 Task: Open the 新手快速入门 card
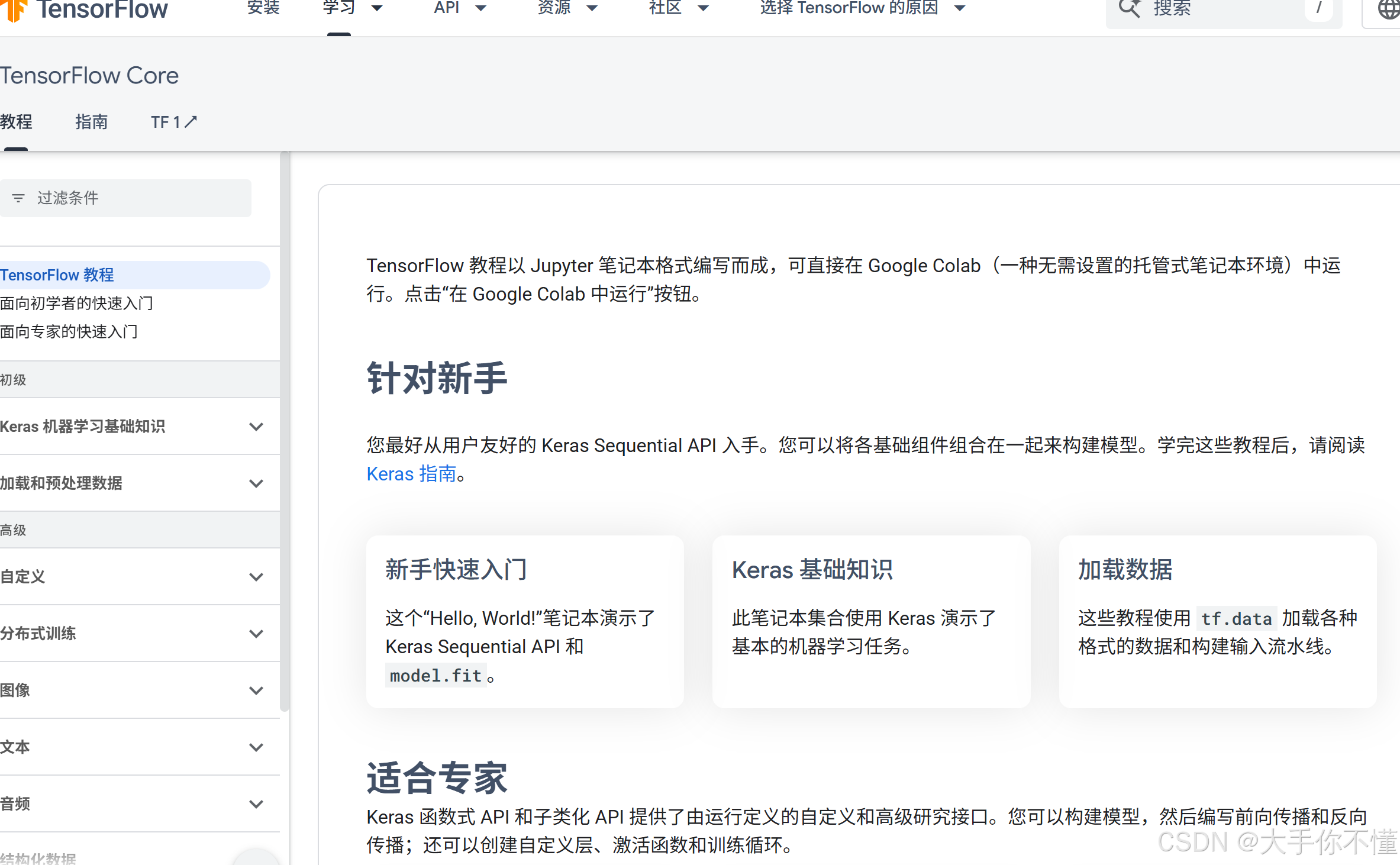point(525,622)
